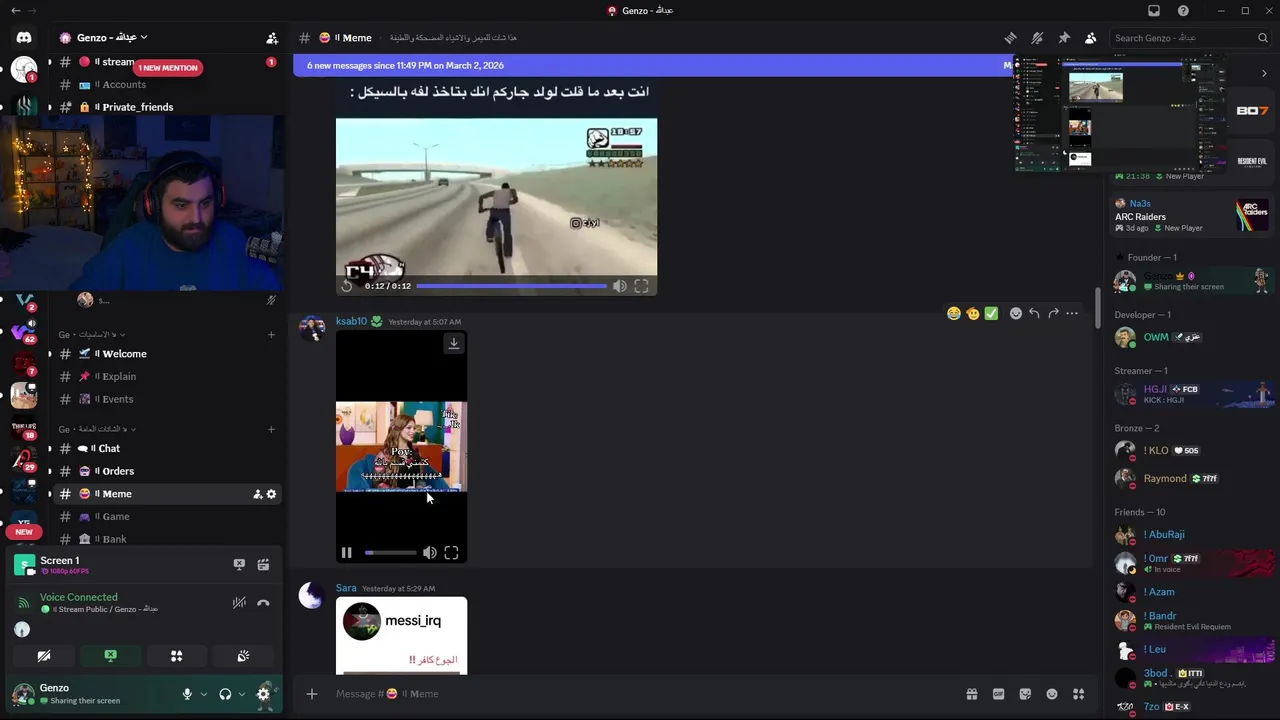1280x720 pixels.
Task: Open Start Activity shapes button
Action: 176,656
